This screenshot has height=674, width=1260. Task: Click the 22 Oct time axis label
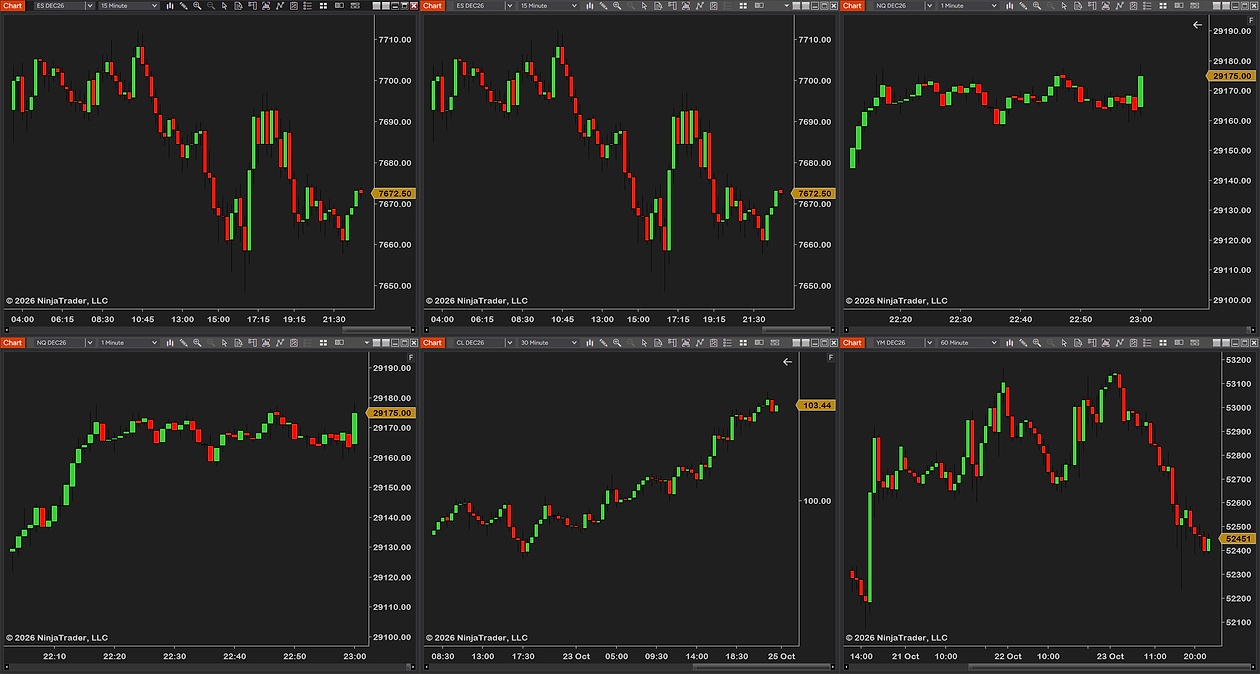(x=1006, y=656)
